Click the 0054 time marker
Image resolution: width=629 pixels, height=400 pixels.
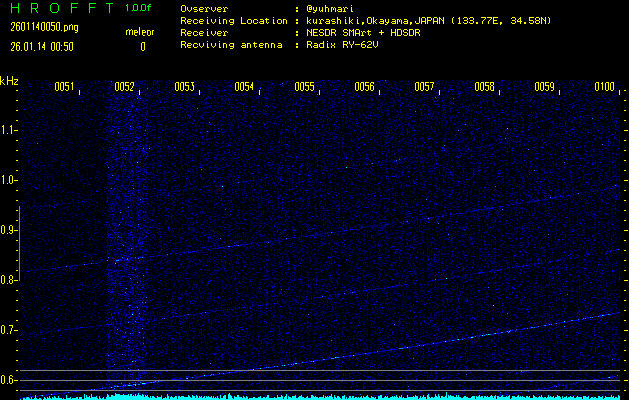pos(244,87)
